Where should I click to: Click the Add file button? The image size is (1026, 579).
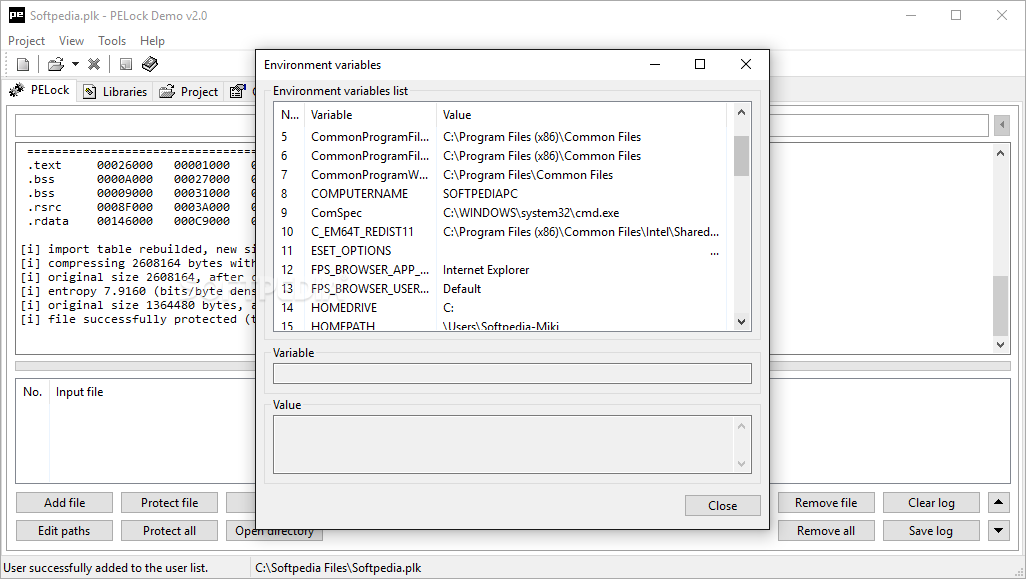point(64,502)
